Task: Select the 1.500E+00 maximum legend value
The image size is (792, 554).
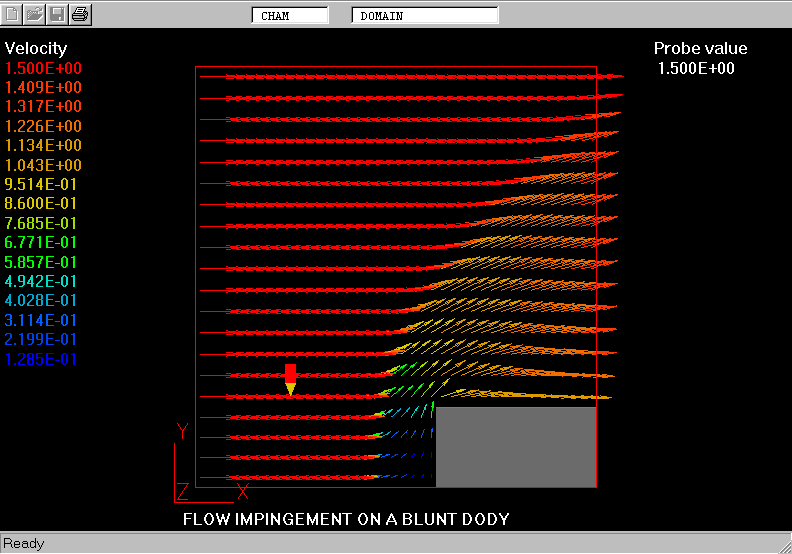Action: (44, 68)
